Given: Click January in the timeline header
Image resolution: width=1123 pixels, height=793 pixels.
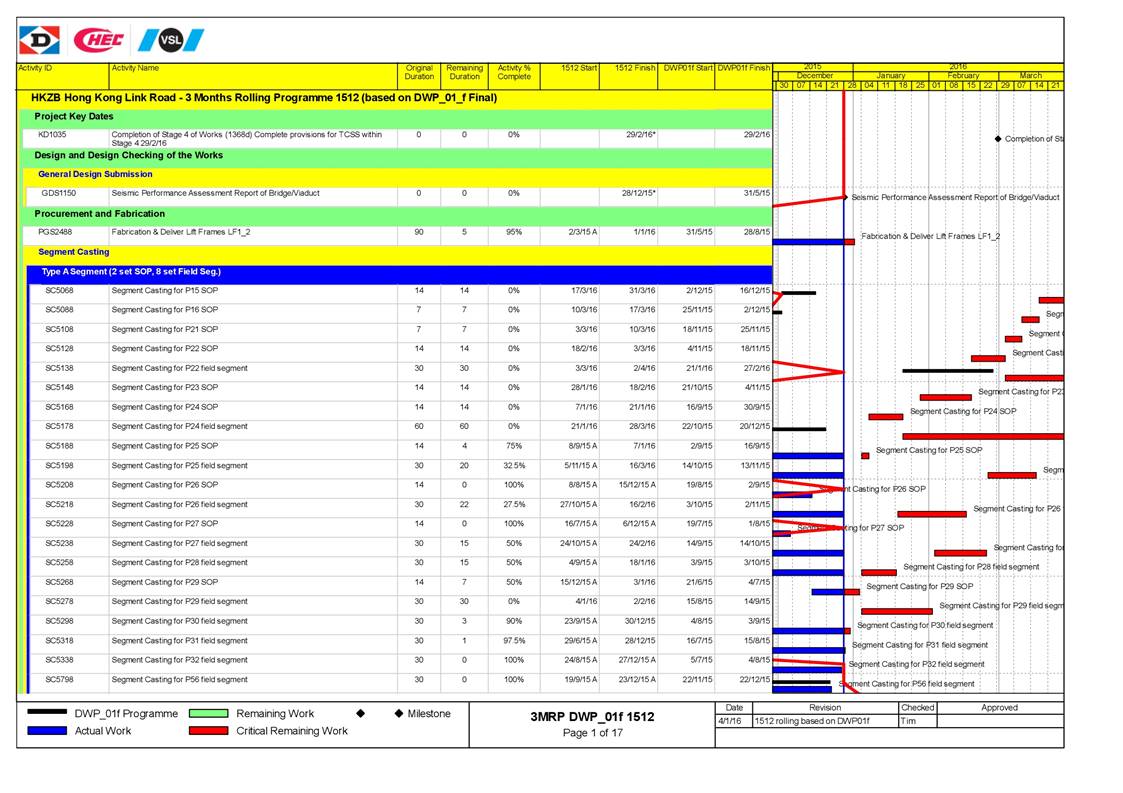Looking at the screenshot, I should tap(891, 75).
